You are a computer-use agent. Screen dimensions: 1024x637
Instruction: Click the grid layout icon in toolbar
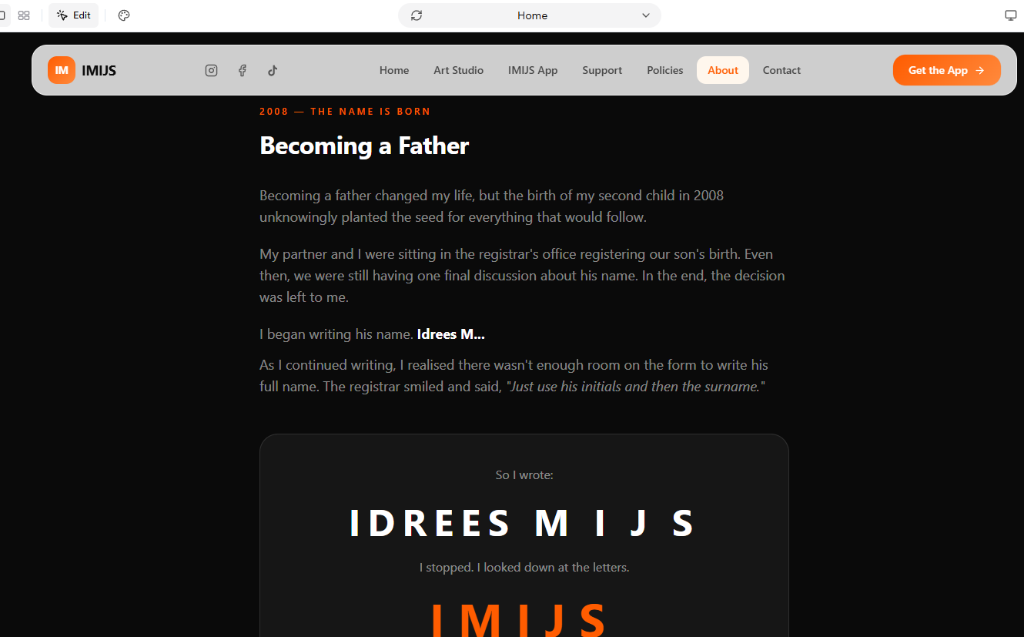coord(24,15)
